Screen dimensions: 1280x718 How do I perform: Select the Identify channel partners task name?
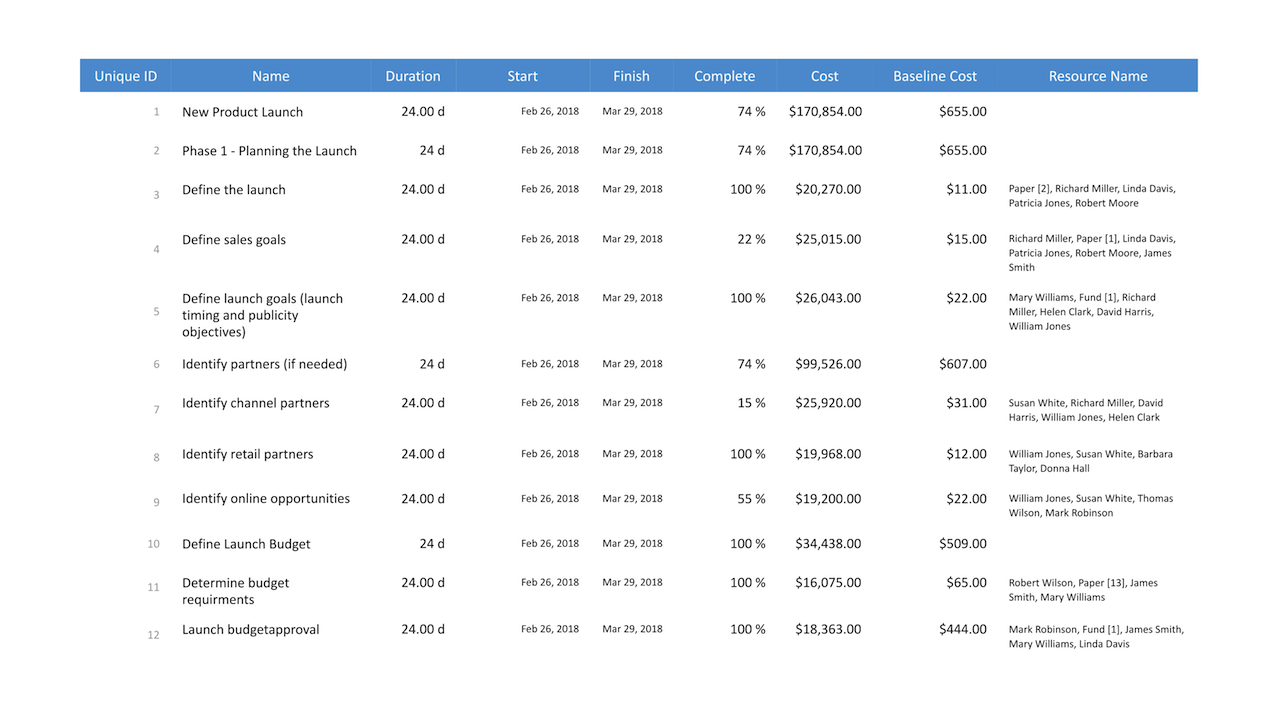click(x=255, y=403)
